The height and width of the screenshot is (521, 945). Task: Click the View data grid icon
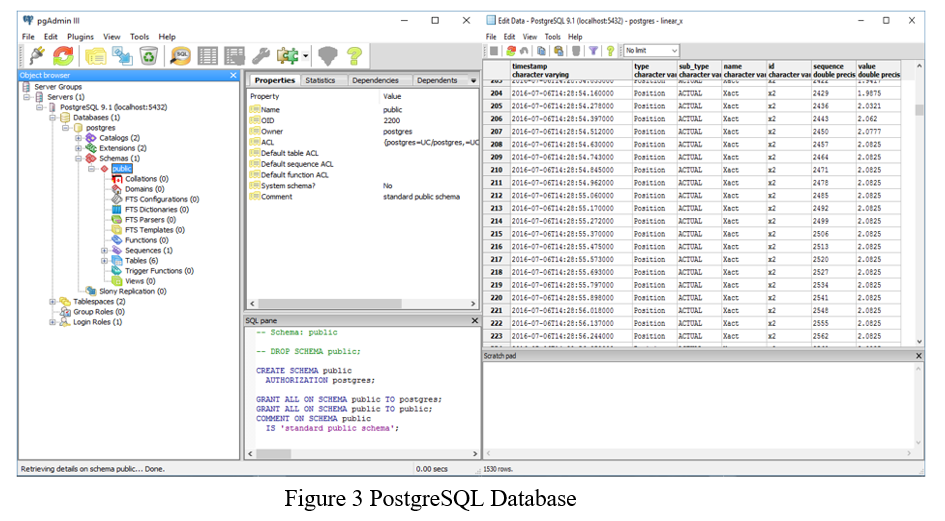(207, 56)
